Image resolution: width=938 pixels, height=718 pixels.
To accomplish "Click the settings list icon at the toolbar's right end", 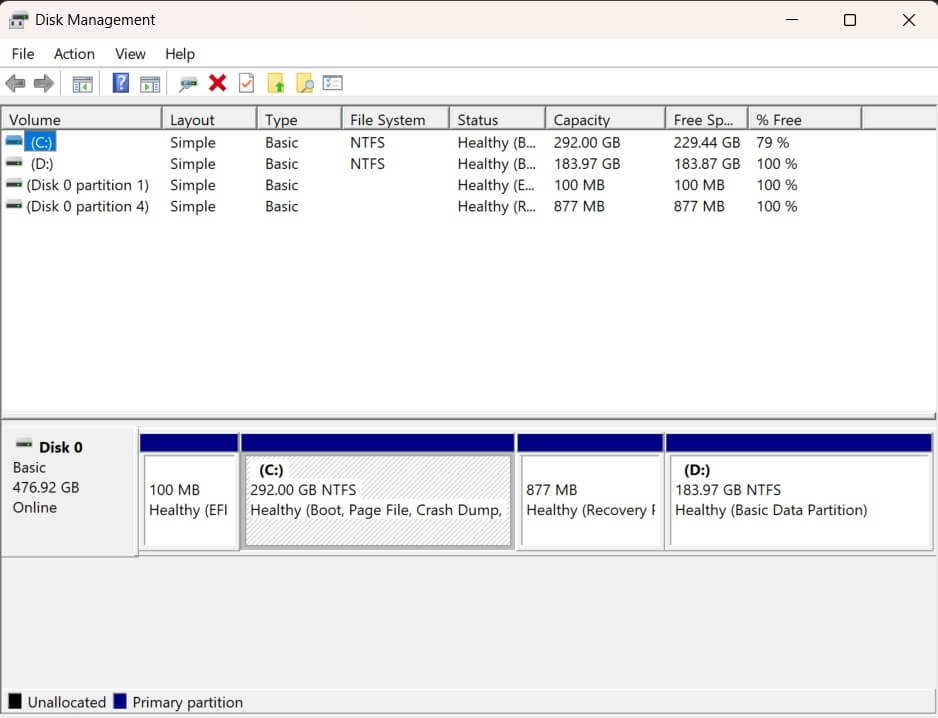I will pos(333,84).
